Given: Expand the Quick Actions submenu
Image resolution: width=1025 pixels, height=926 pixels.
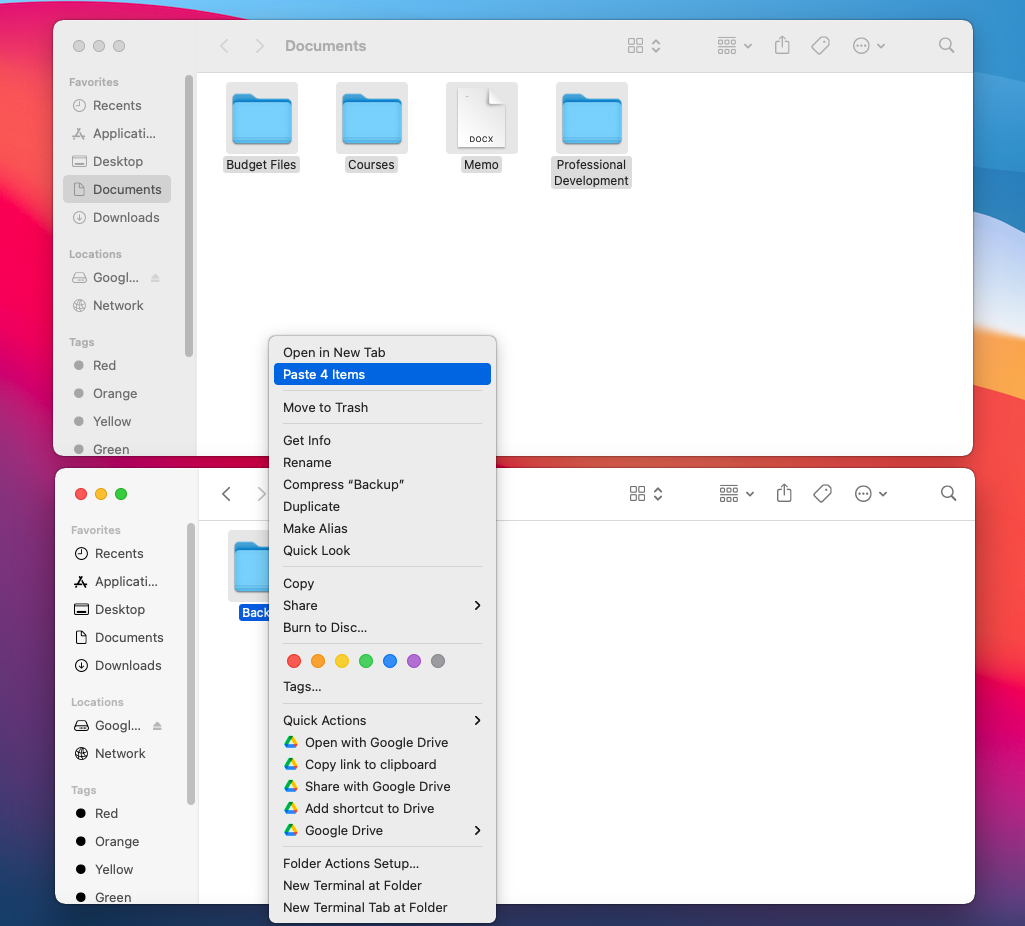Looking at the screenshot, I should (x=477, y=721).
